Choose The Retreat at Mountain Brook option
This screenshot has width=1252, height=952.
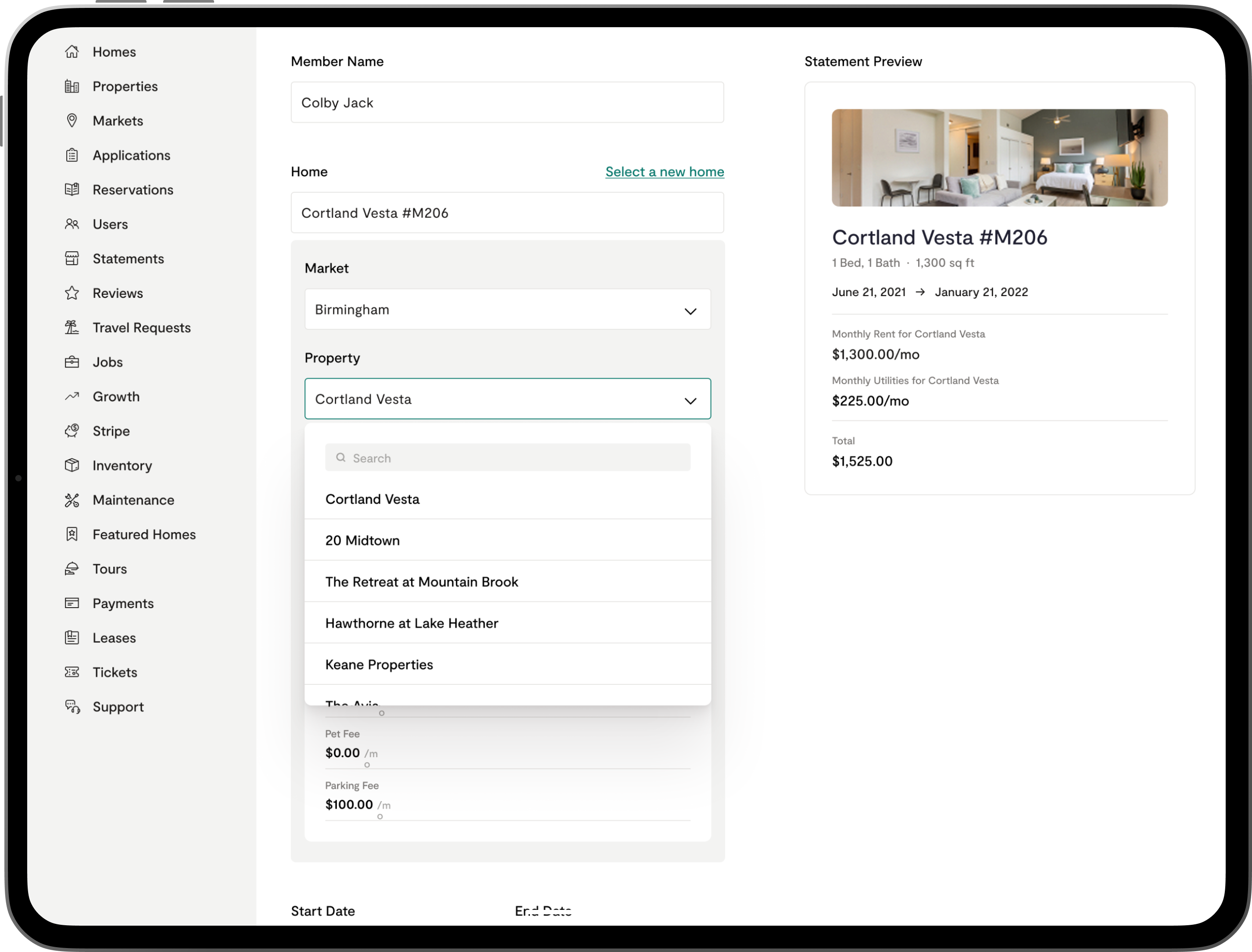pos(422,582)
